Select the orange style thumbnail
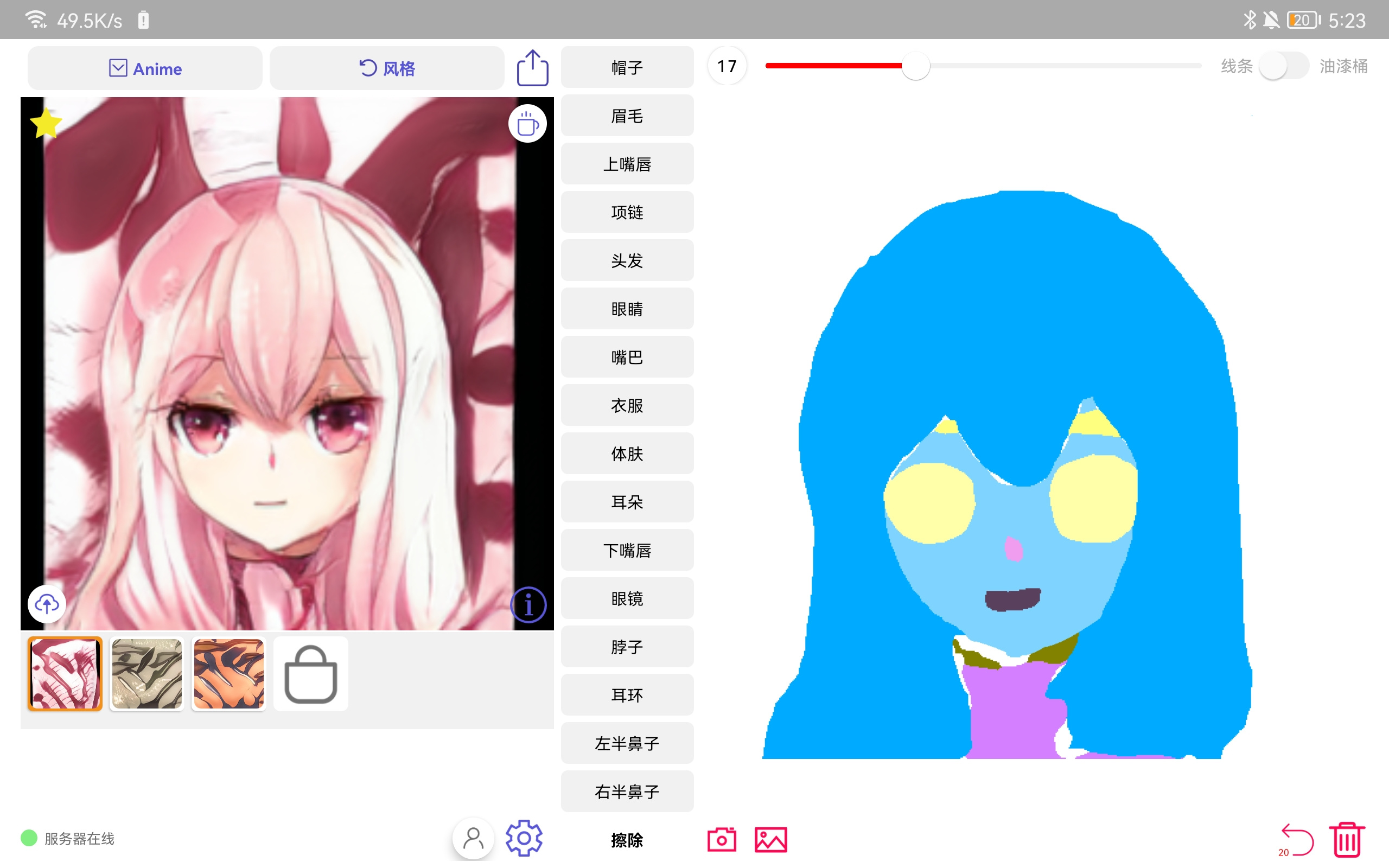This screenshot has height=868, width=1389. [x=228, y=674]
